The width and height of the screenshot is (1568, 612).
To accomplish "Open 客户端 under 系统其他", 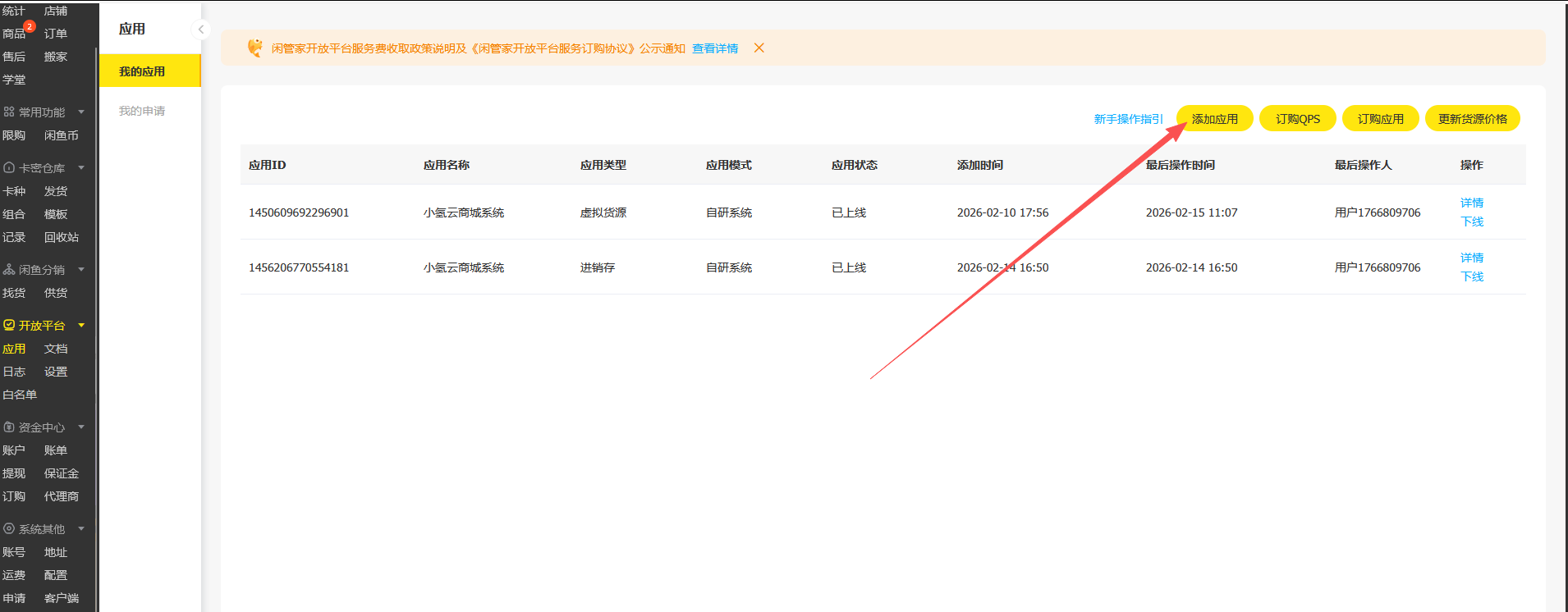I will [62, 598].
